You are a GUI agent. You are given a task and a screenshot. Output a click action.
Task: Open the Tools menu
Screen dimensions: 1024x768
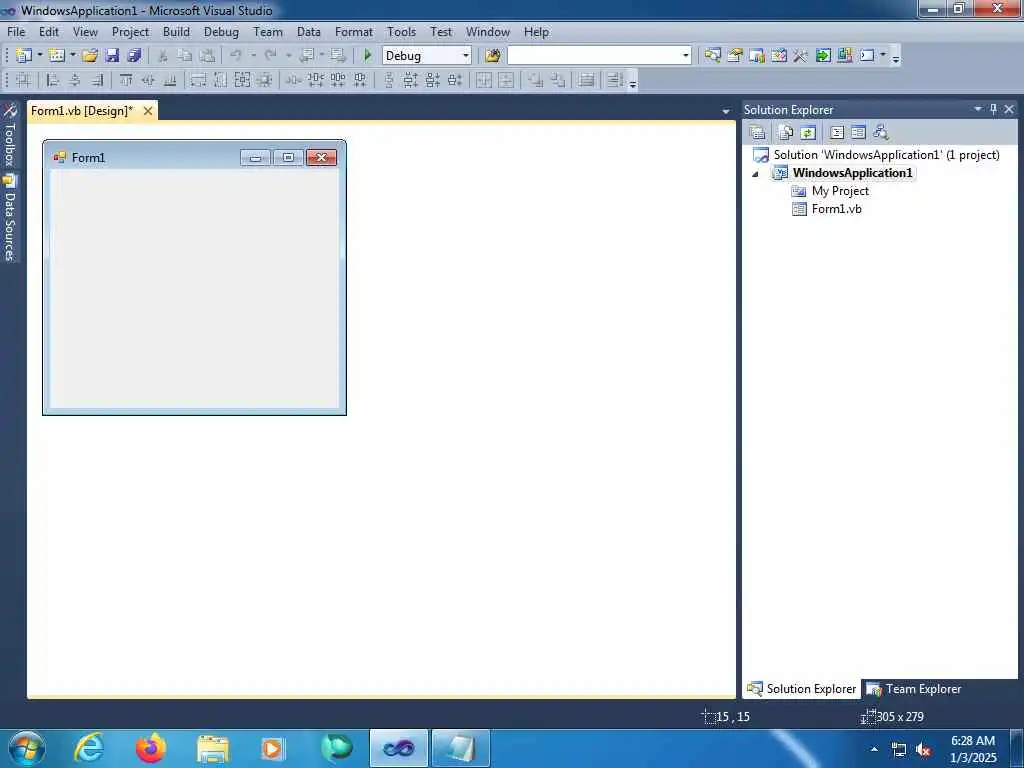(x=401, y=32)
